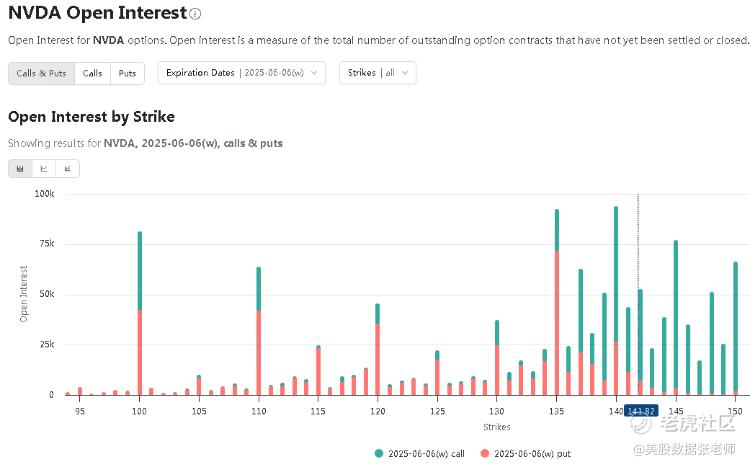Open the Expiration Dates dropdown
The width and height of the screenshot is (750, 467).
tap(242, 73)
